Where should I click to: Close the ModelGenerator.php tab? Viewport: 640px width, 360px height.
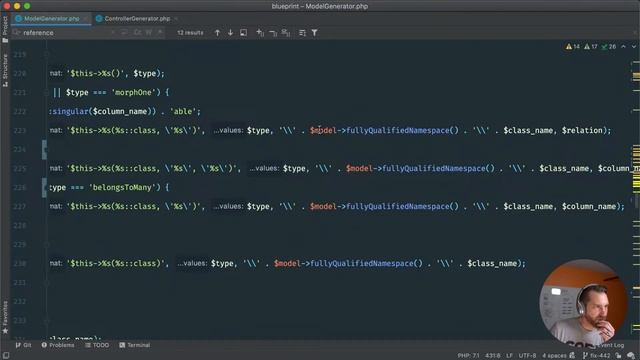85,18
